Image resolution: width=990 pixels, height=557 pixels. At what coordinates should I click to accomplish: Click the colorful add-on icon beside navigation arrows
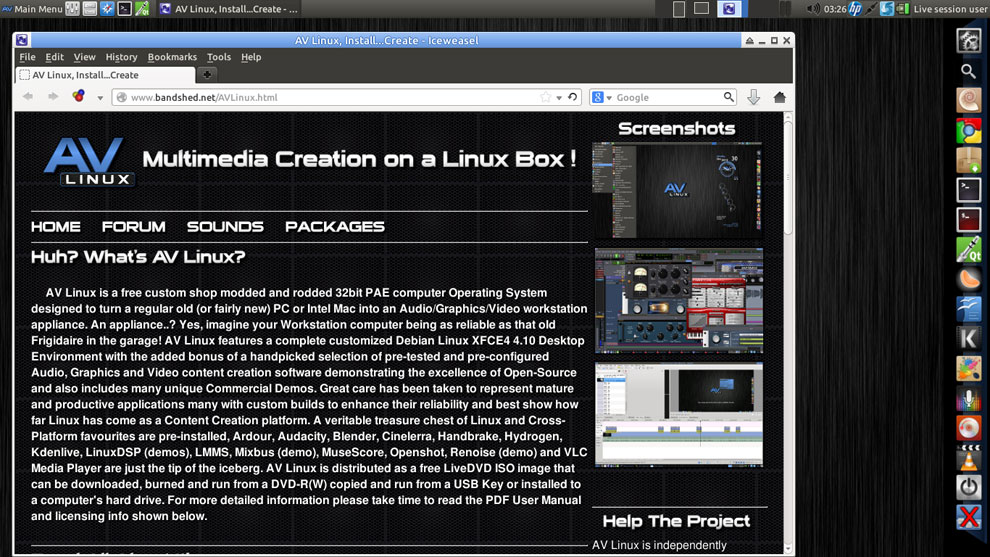[x=78, y=96]
